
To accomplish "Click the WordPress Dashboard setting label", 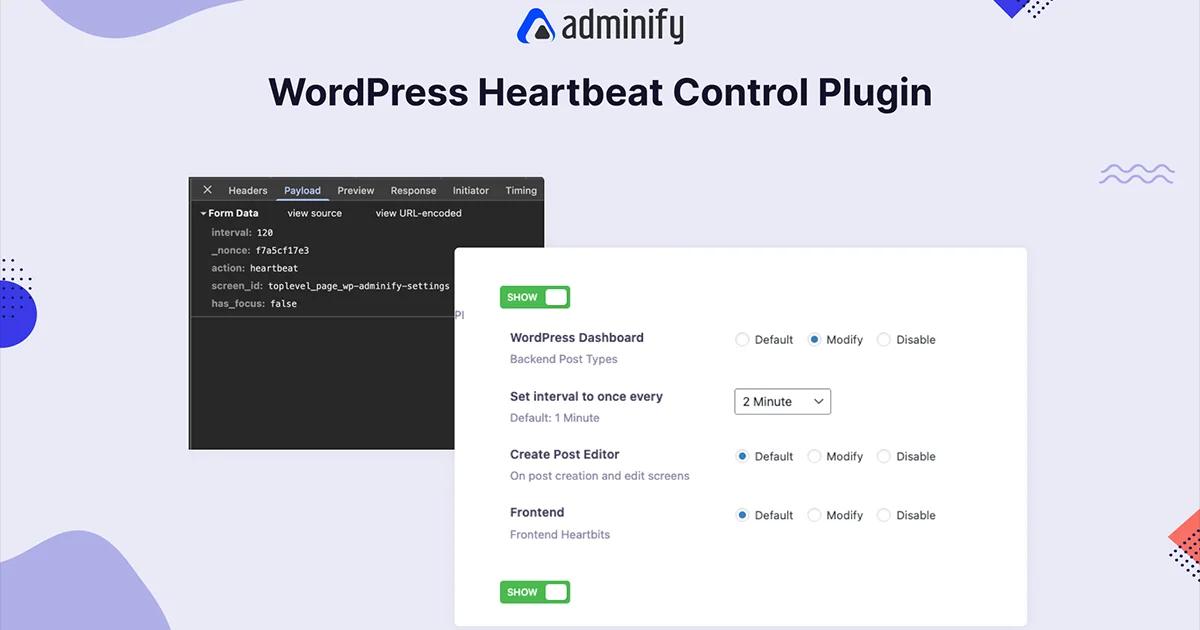I will click(x=577, y=338).
